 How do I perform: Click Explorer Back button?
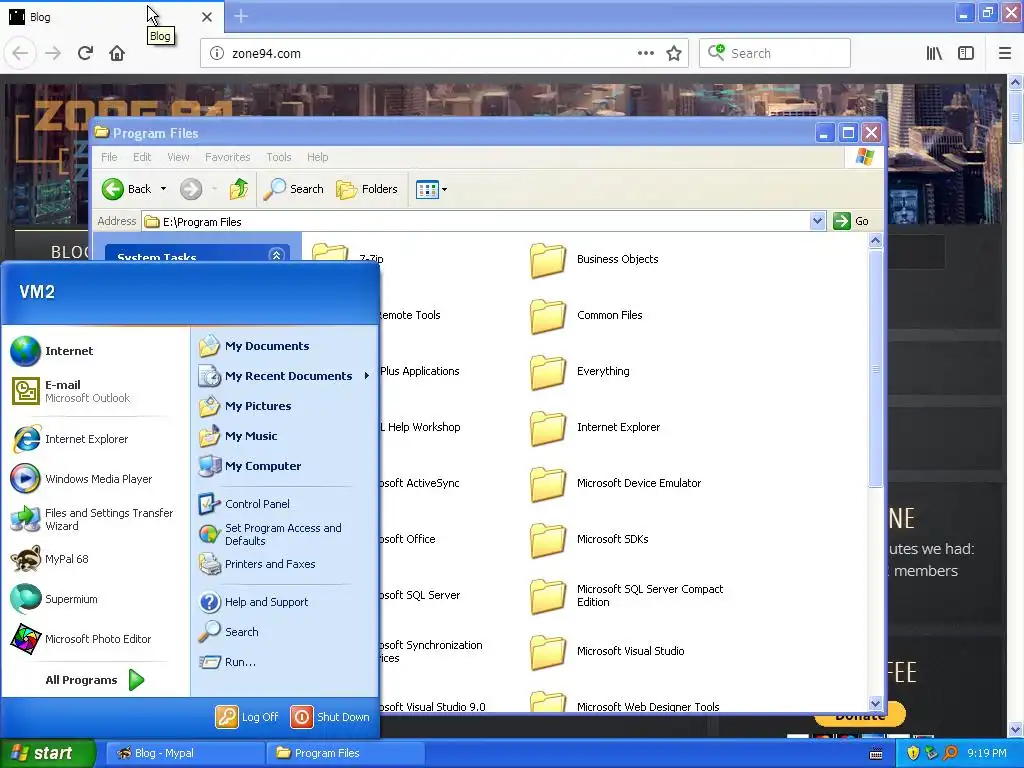[x=127, y=189]
